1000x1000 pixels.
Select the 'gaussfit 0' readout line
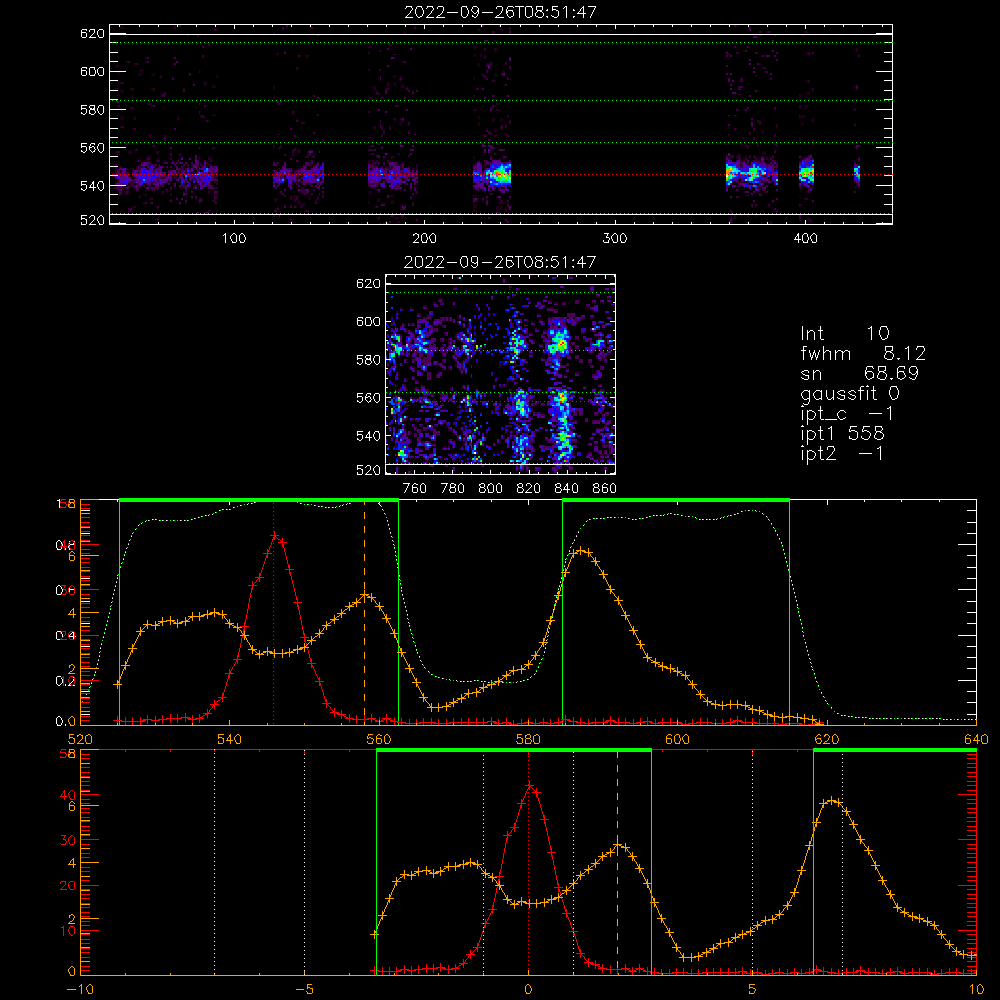849,393
